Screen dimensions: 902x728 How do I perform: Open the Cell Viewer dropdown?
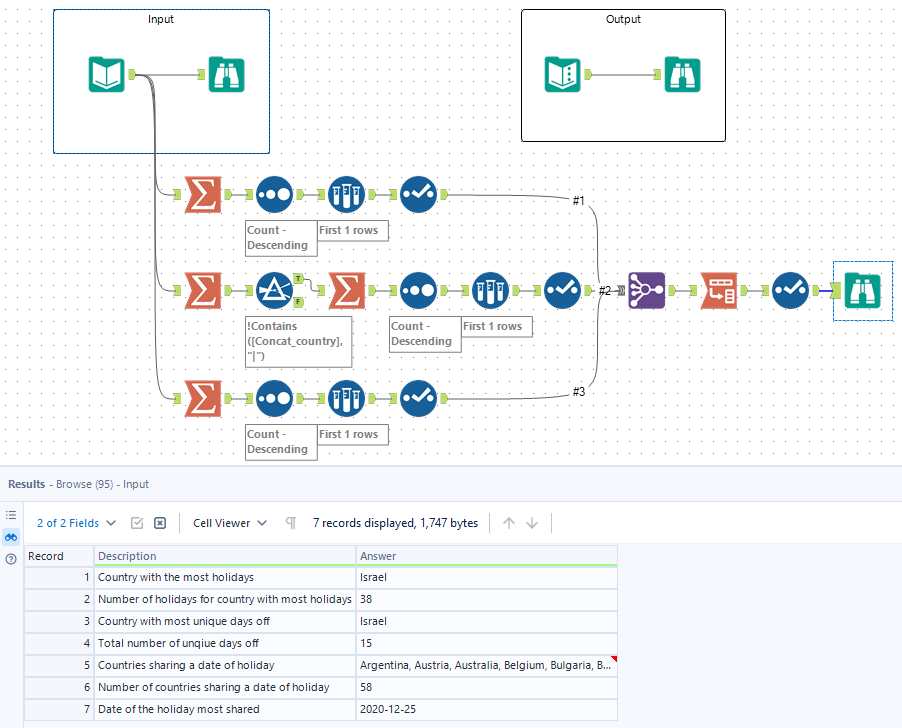click(230, 523)
